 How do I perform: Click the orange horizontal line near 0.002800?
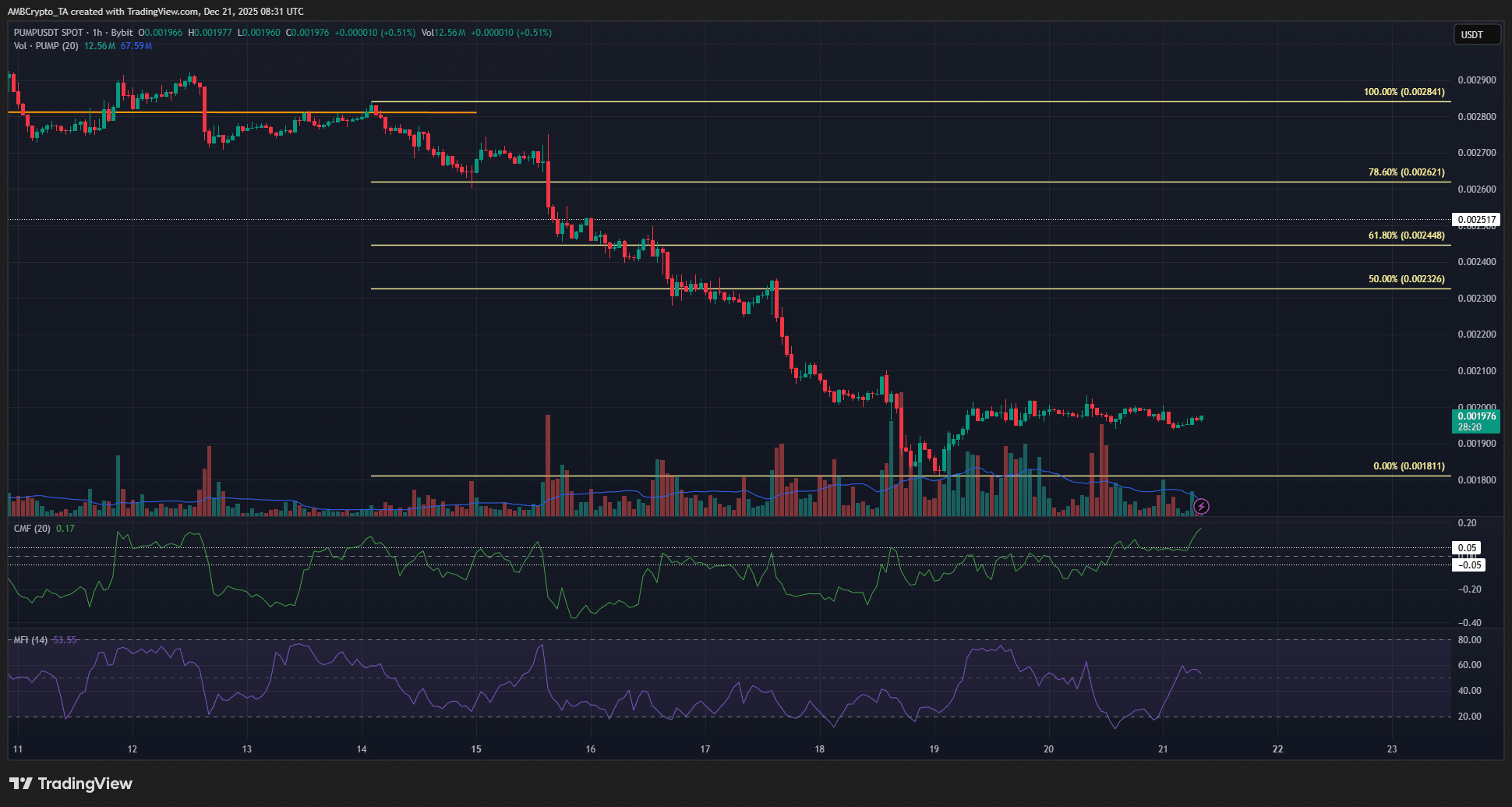pyautogui.click(x=234, y=112)
